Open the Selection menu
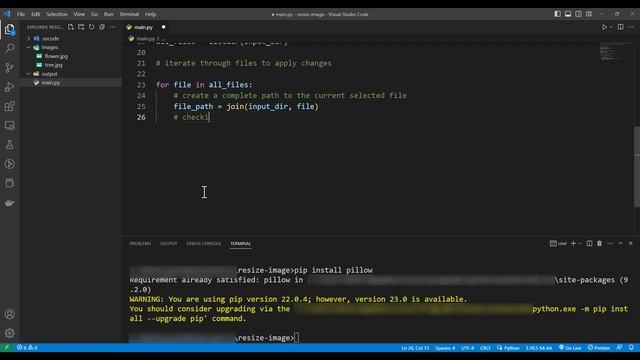Viewport: 640px width, 360px height. (57, 14)
